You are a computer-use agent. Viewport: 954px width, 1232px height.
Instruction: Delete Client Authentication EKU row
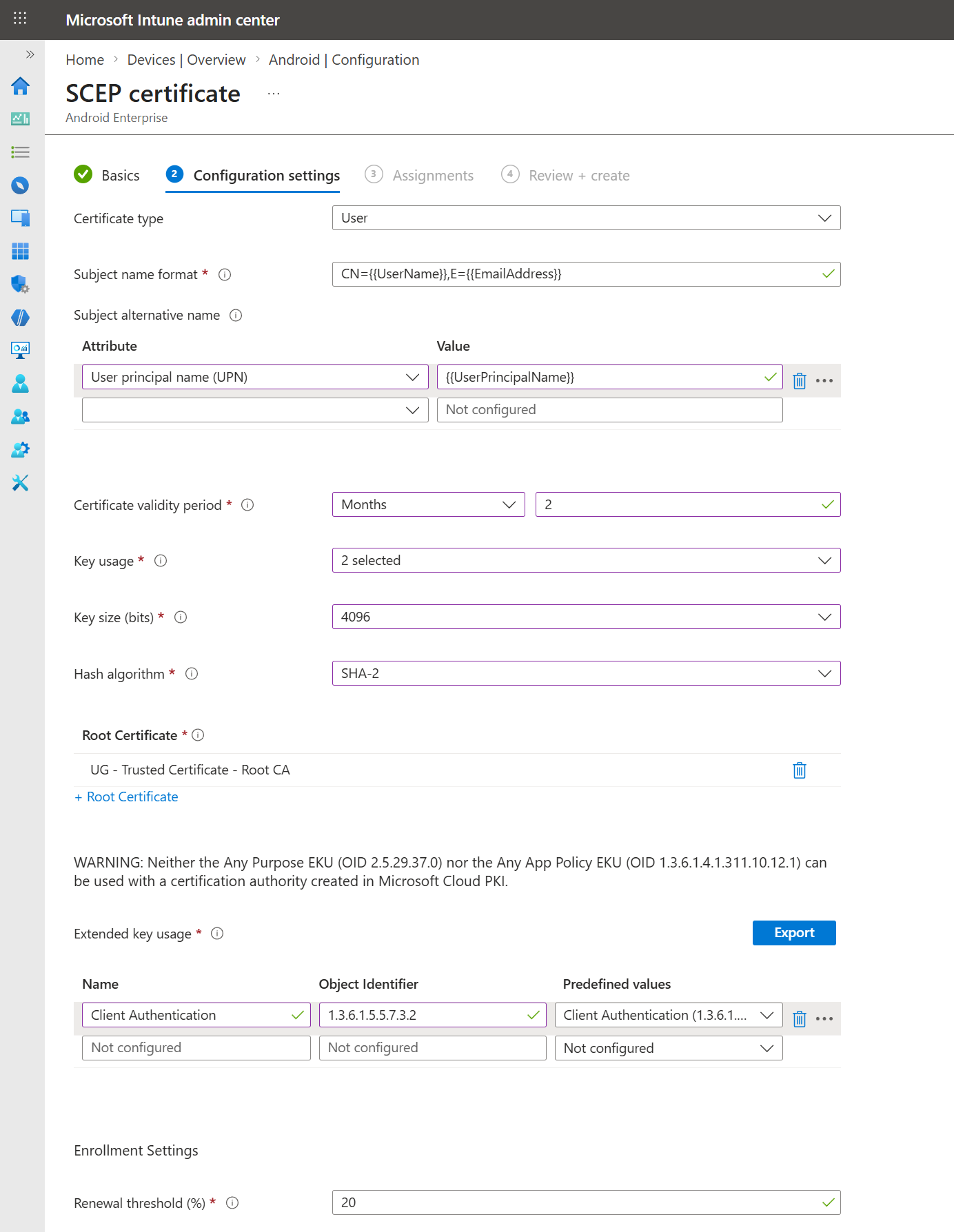[x=800, y=1018]
